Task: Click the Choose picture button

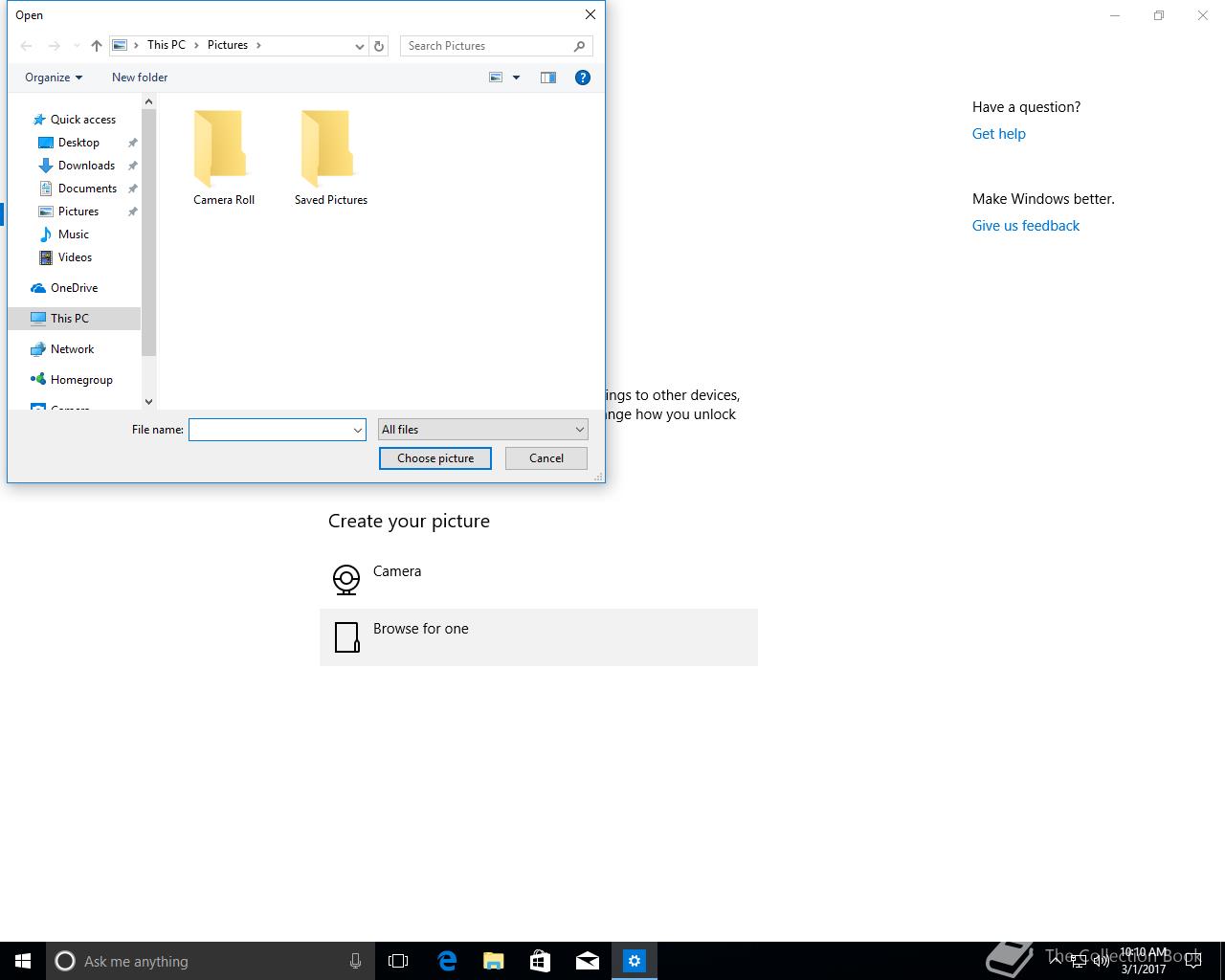Action: pyautogui.click(x=435, y=458)
